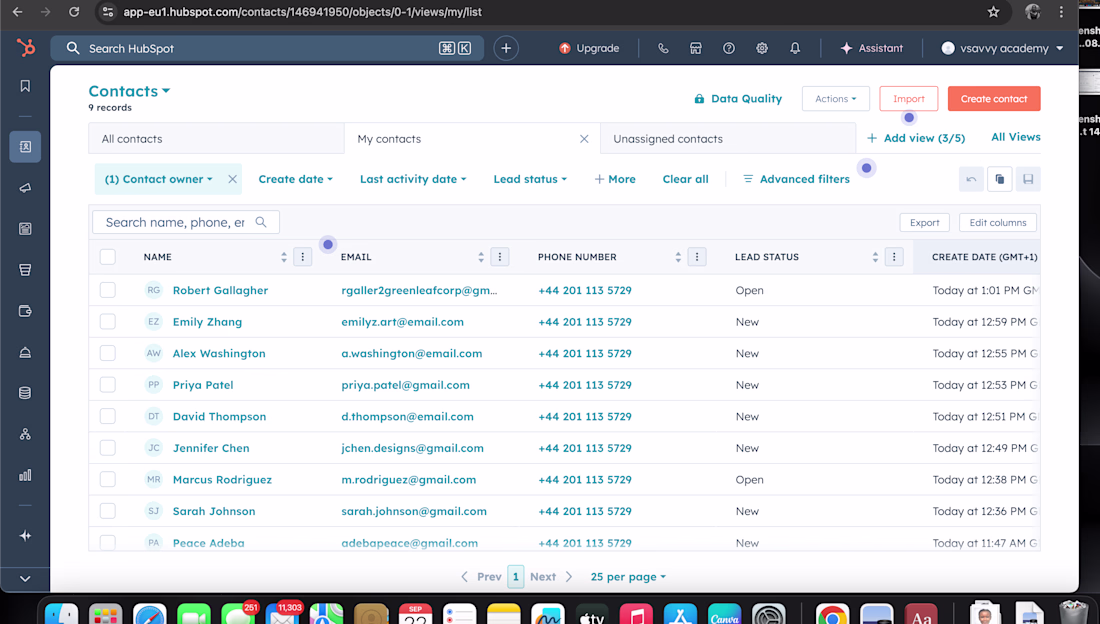Click the Export button
Image resolution: width=1100 pixels, height=624 pixels.
(x=925, y=223)
